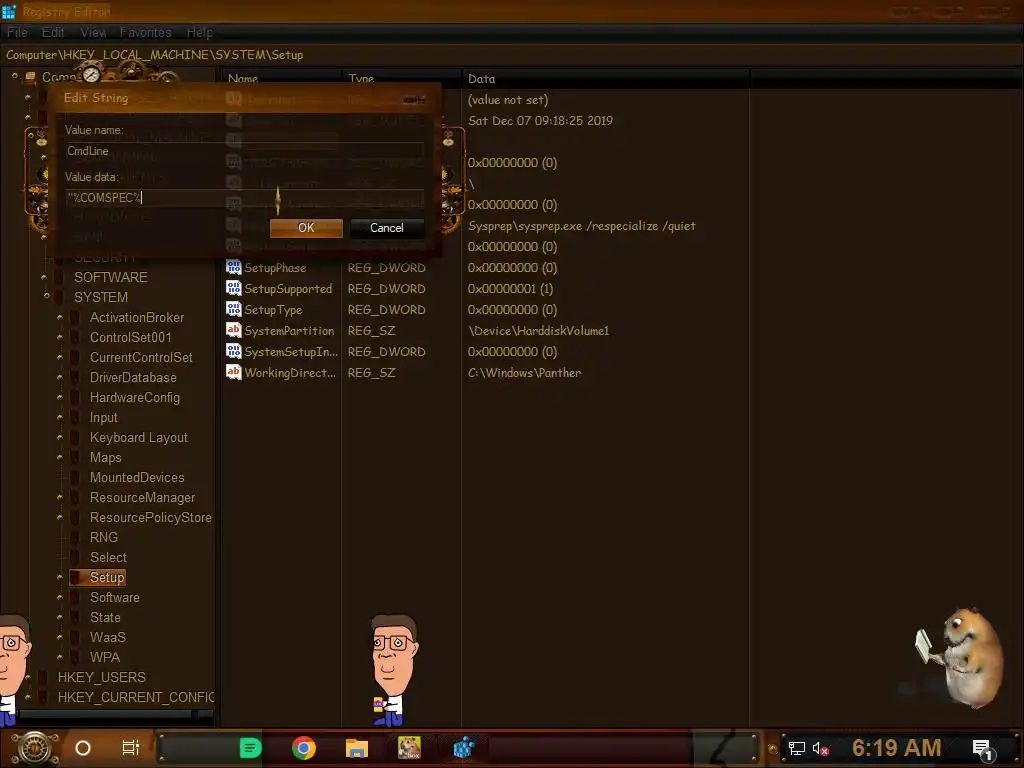1024x768 pixels.
Task: Switch to Registry Editor taskbar icon
Action: (x=463, y=748)
